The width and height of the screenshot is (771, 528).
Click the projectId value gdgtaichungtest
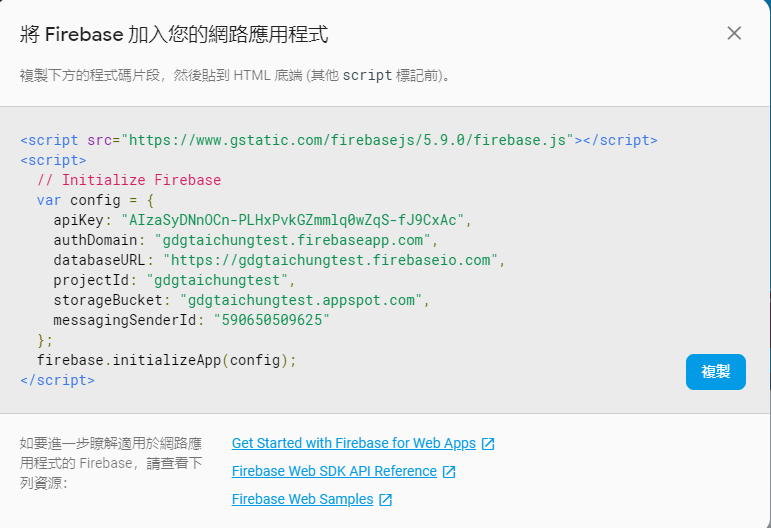click(x=217, y=281)
